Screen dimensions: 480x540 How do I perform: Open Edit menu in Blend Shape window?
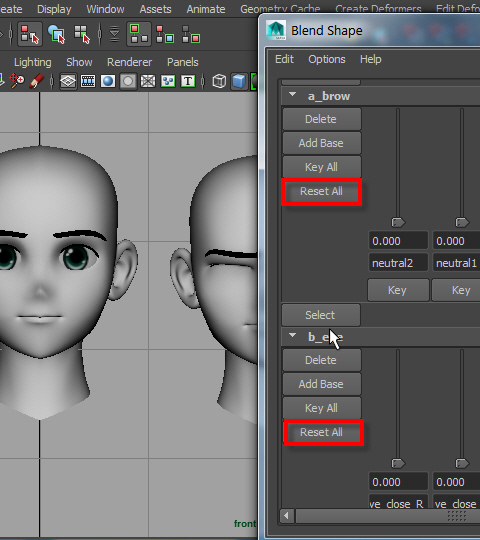pyautogui.click(x=284, y=59)
